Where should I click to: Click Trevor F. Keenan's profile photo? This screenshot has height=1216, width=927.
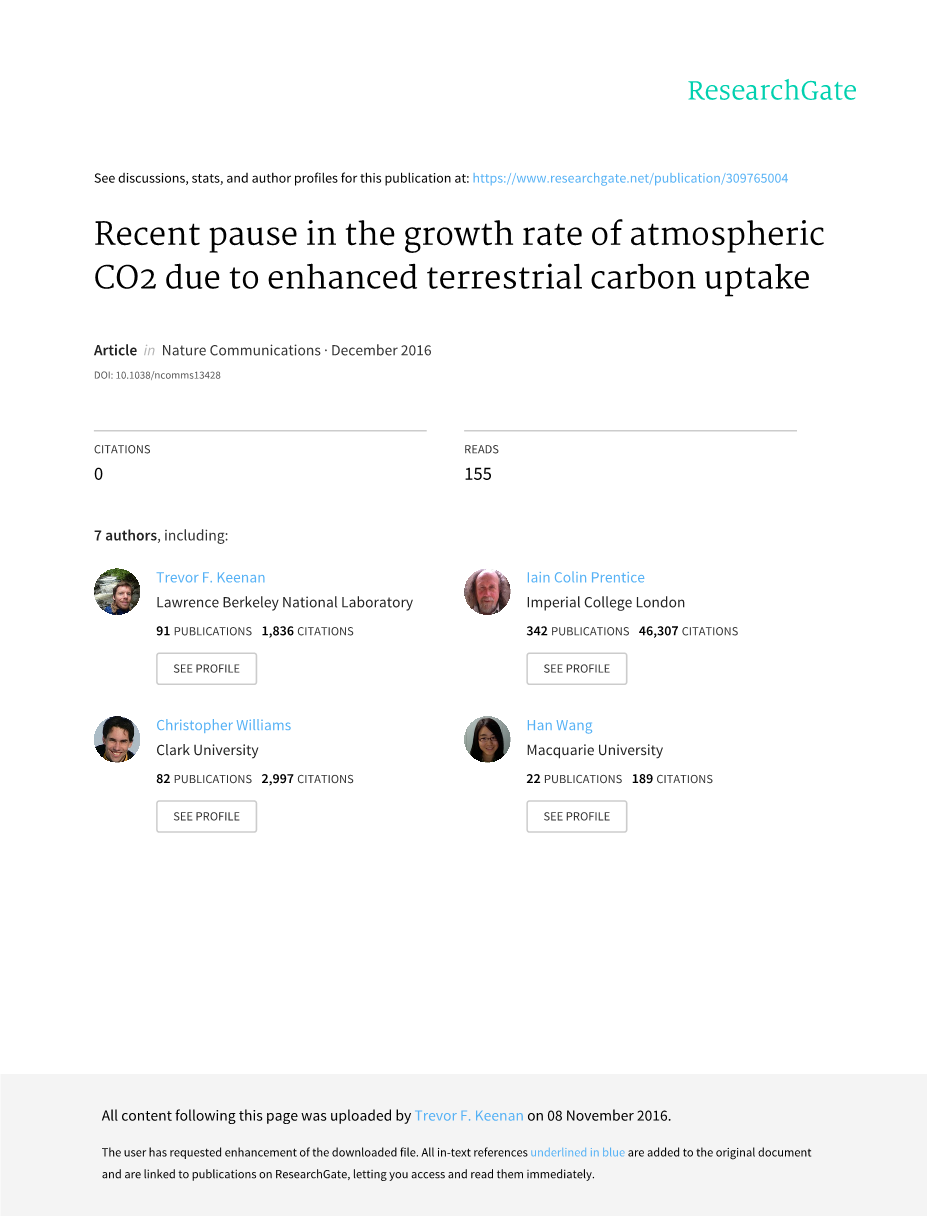[117, 592]
